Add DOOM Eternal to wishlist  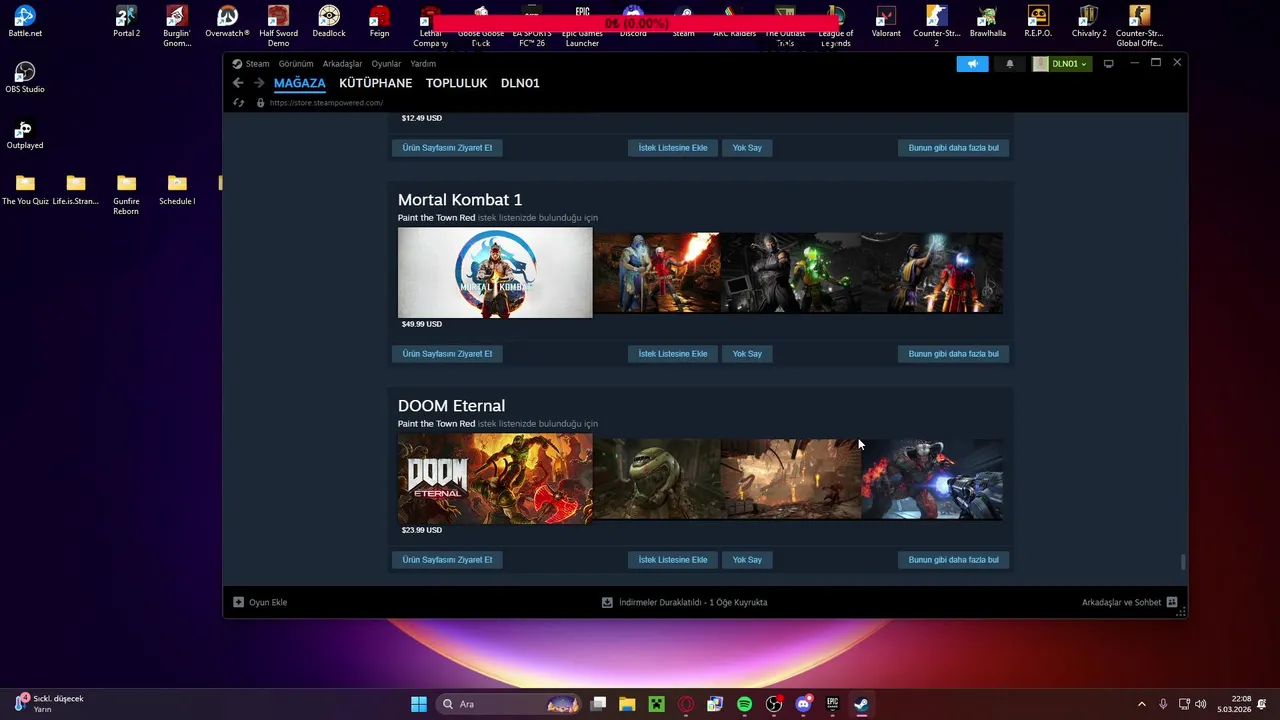point(673,560)
